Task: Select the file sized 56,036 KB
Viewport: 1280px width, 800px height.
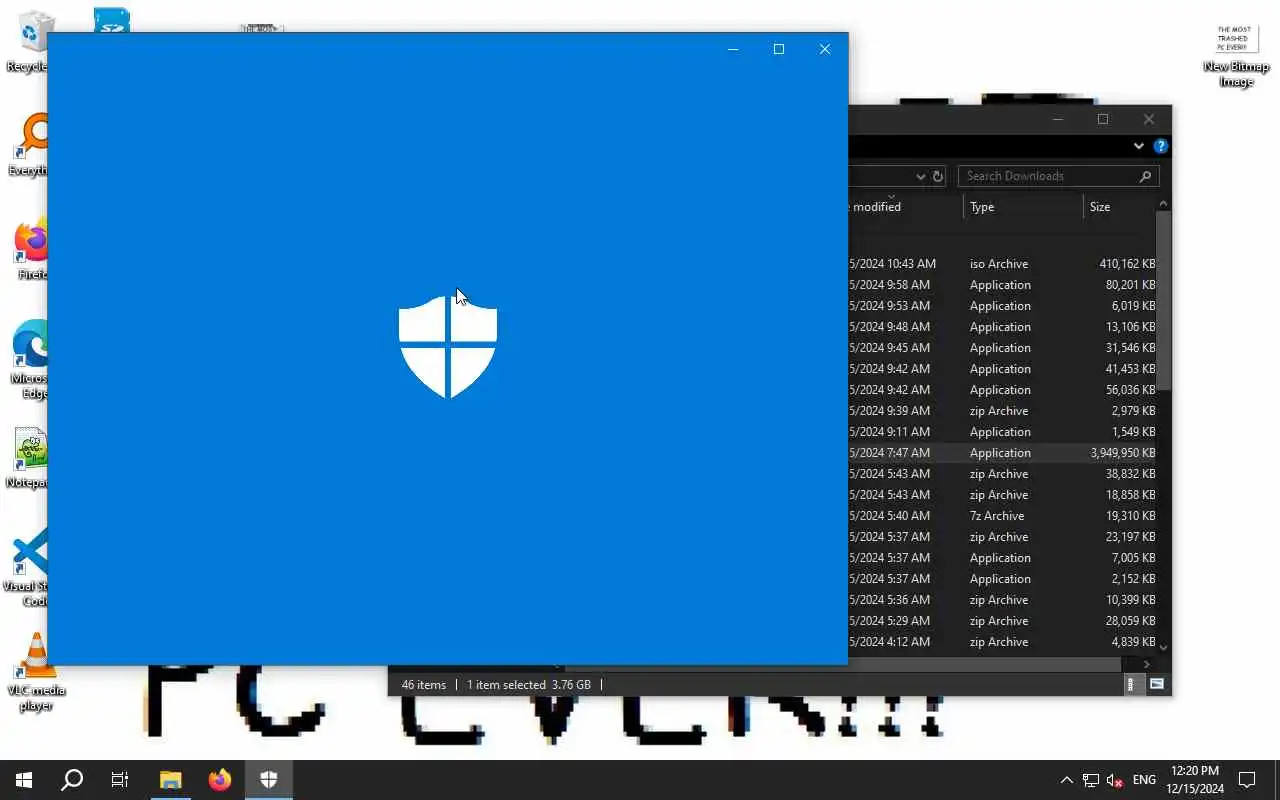Action: pos(1002,390)
